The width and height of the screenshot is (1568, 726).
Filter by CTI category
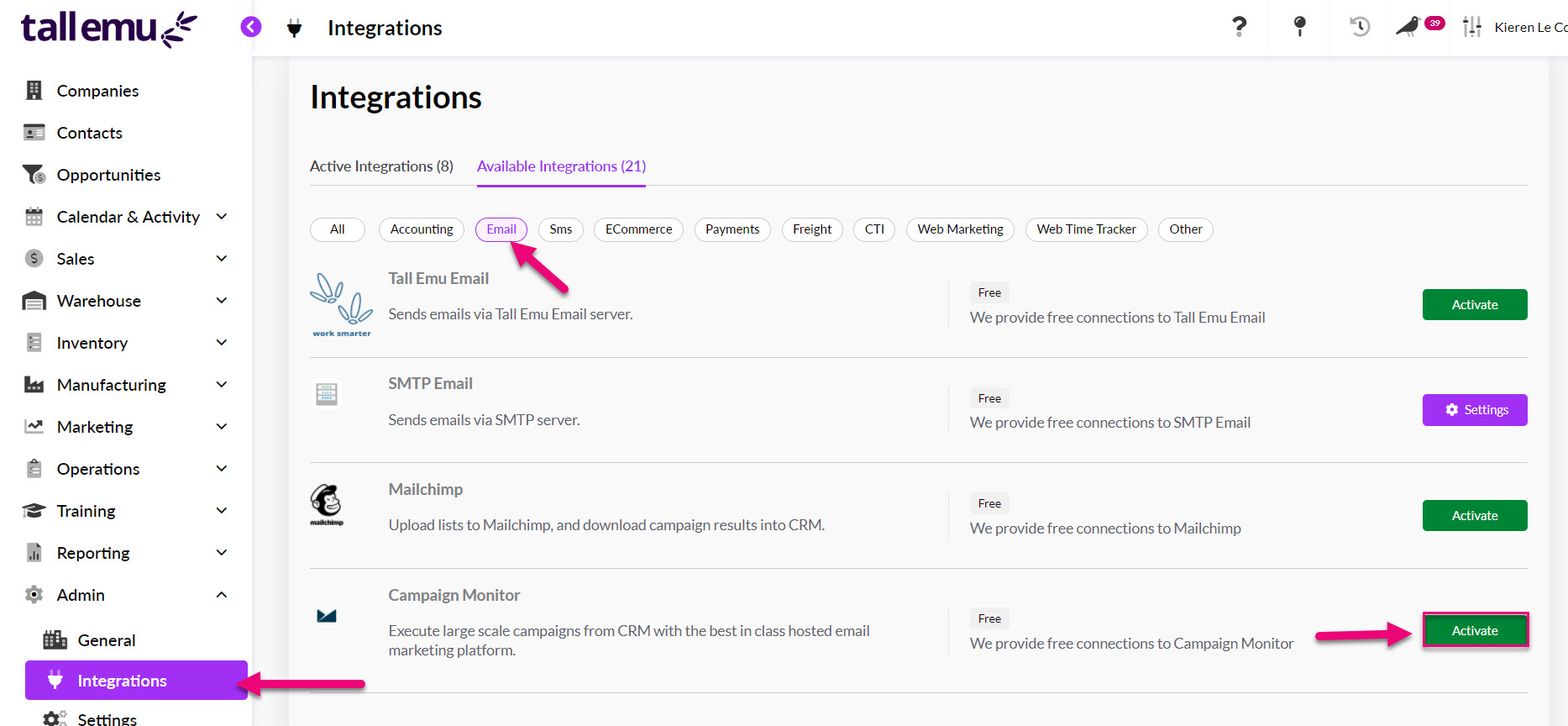(x=874, y=229)
